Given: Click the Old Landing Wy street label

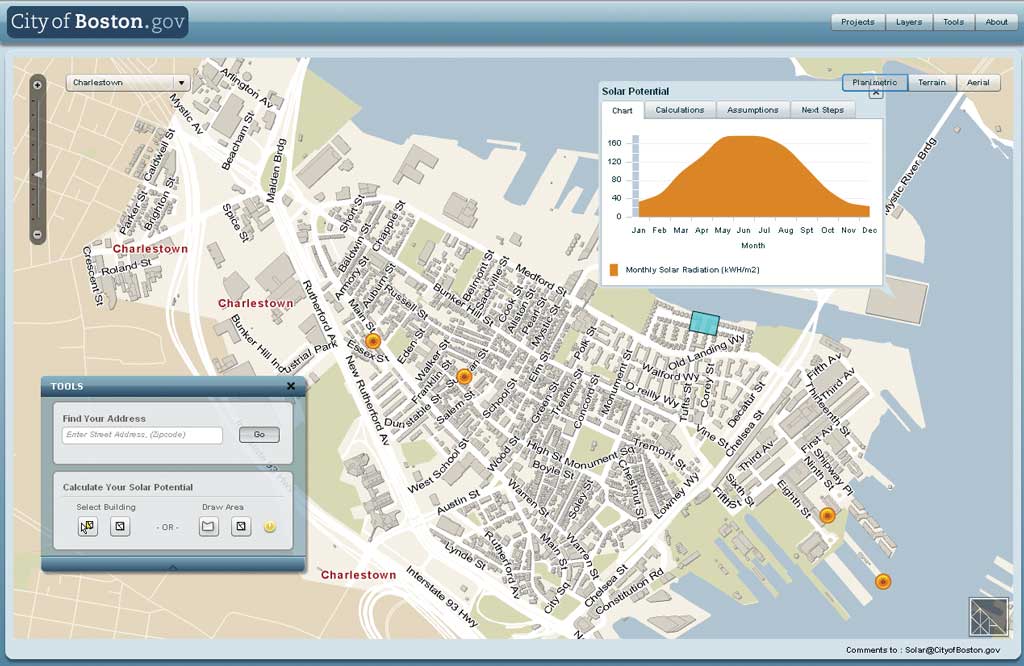Looking at the screenshot, I should (x=706, y=353).
